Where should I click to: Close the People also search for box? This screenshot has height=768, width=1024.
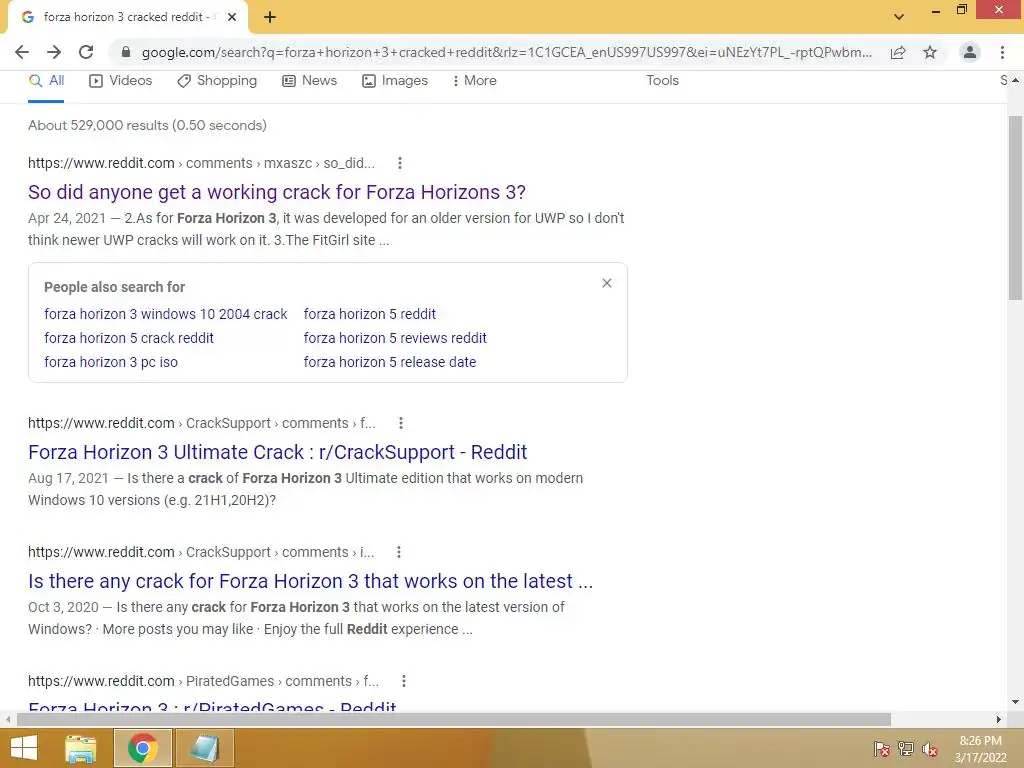click(x=607, y=283)
